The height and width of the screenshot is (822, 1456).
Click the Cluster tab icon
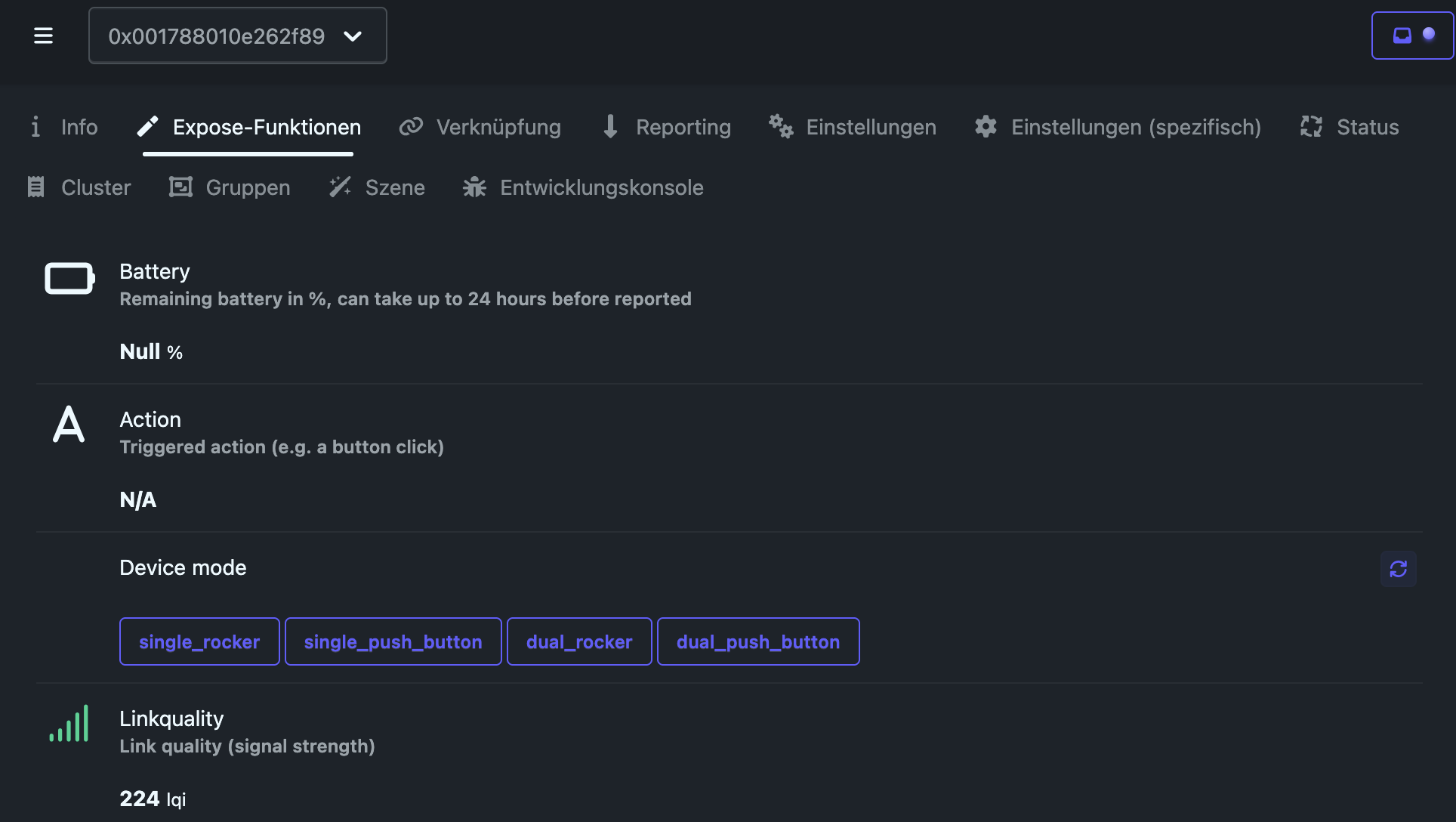36,187
